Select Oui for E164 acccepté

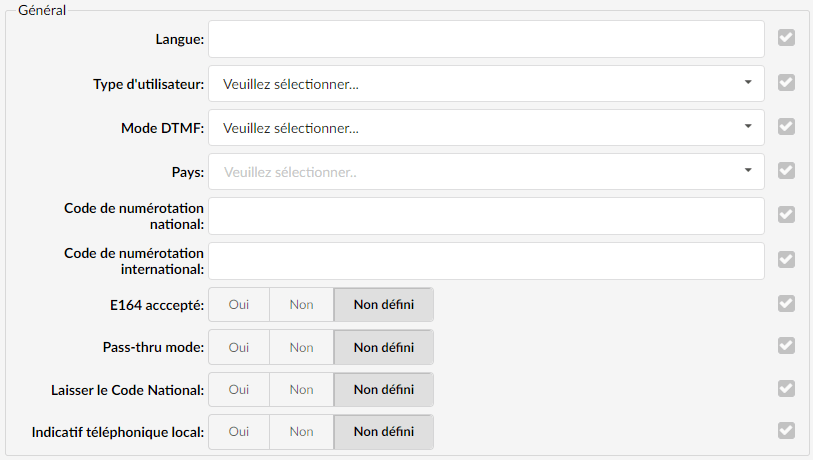(239, 304)
